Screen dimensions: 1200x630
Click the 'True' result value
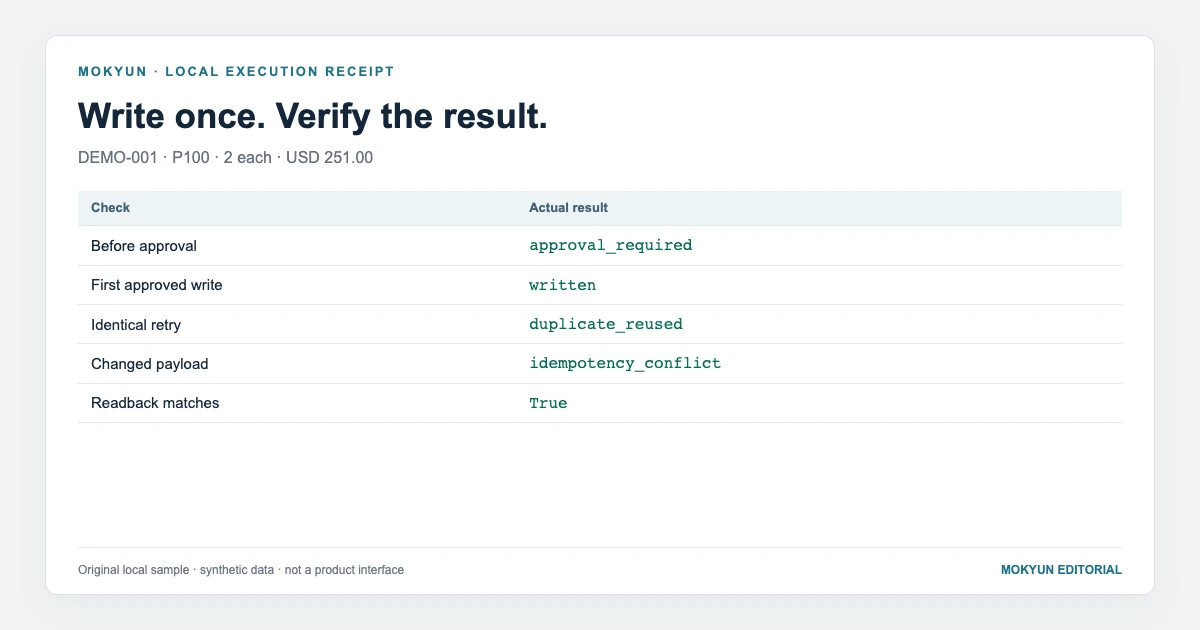548,403
